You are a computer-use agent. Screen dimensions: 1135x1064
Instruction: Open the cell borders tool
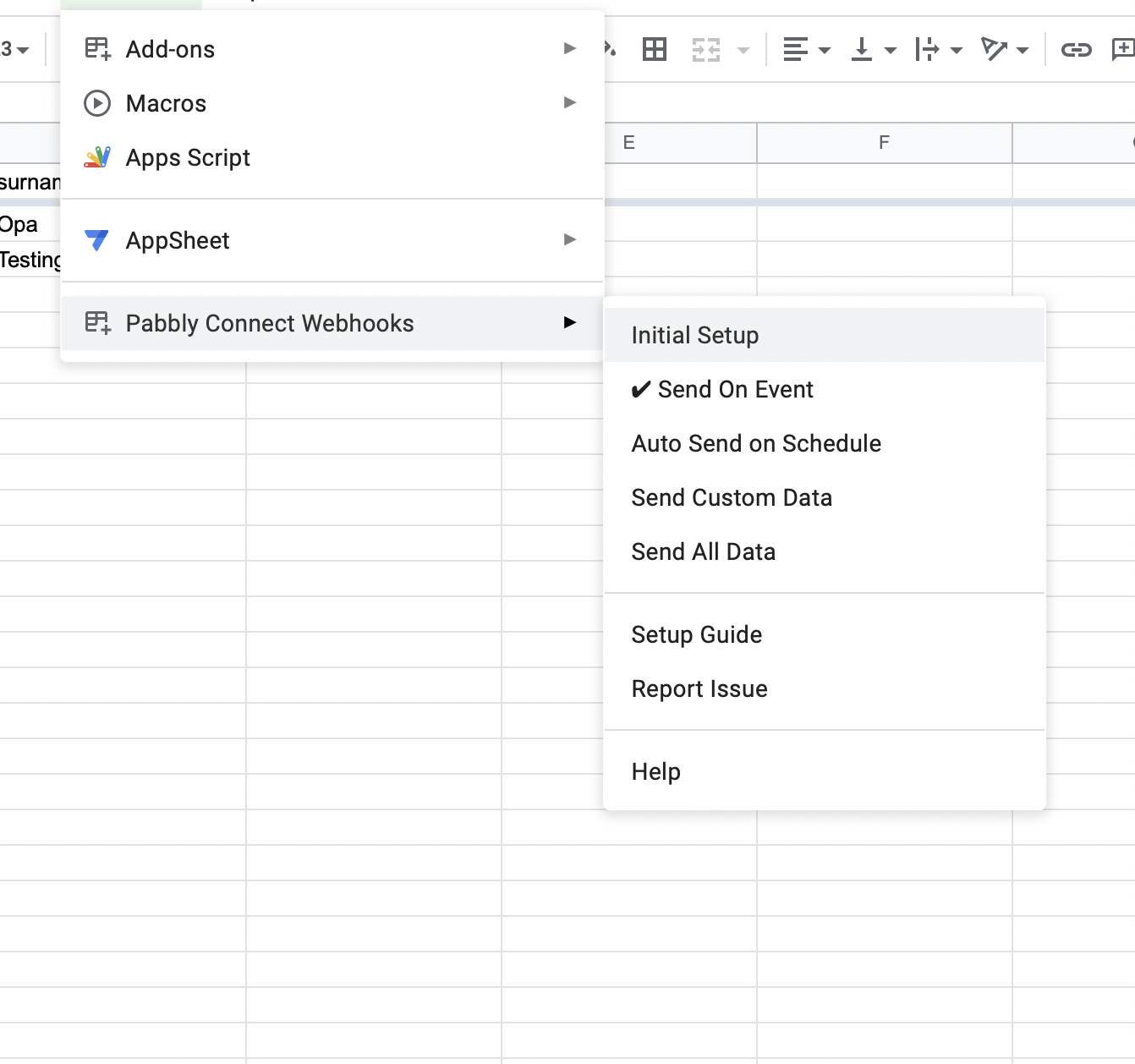click(655, 49)
